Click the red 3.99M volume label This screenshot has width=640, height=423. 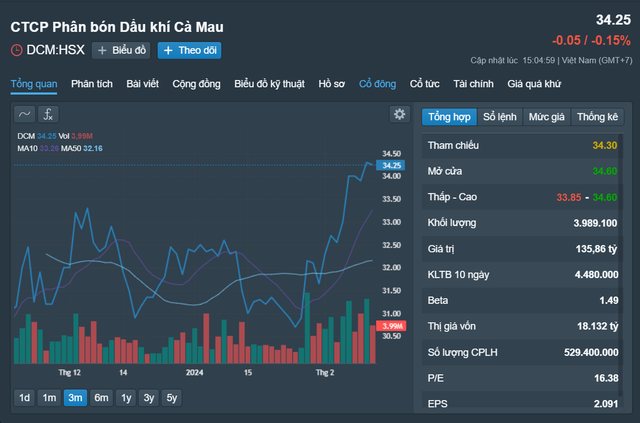tap(391, 326)
